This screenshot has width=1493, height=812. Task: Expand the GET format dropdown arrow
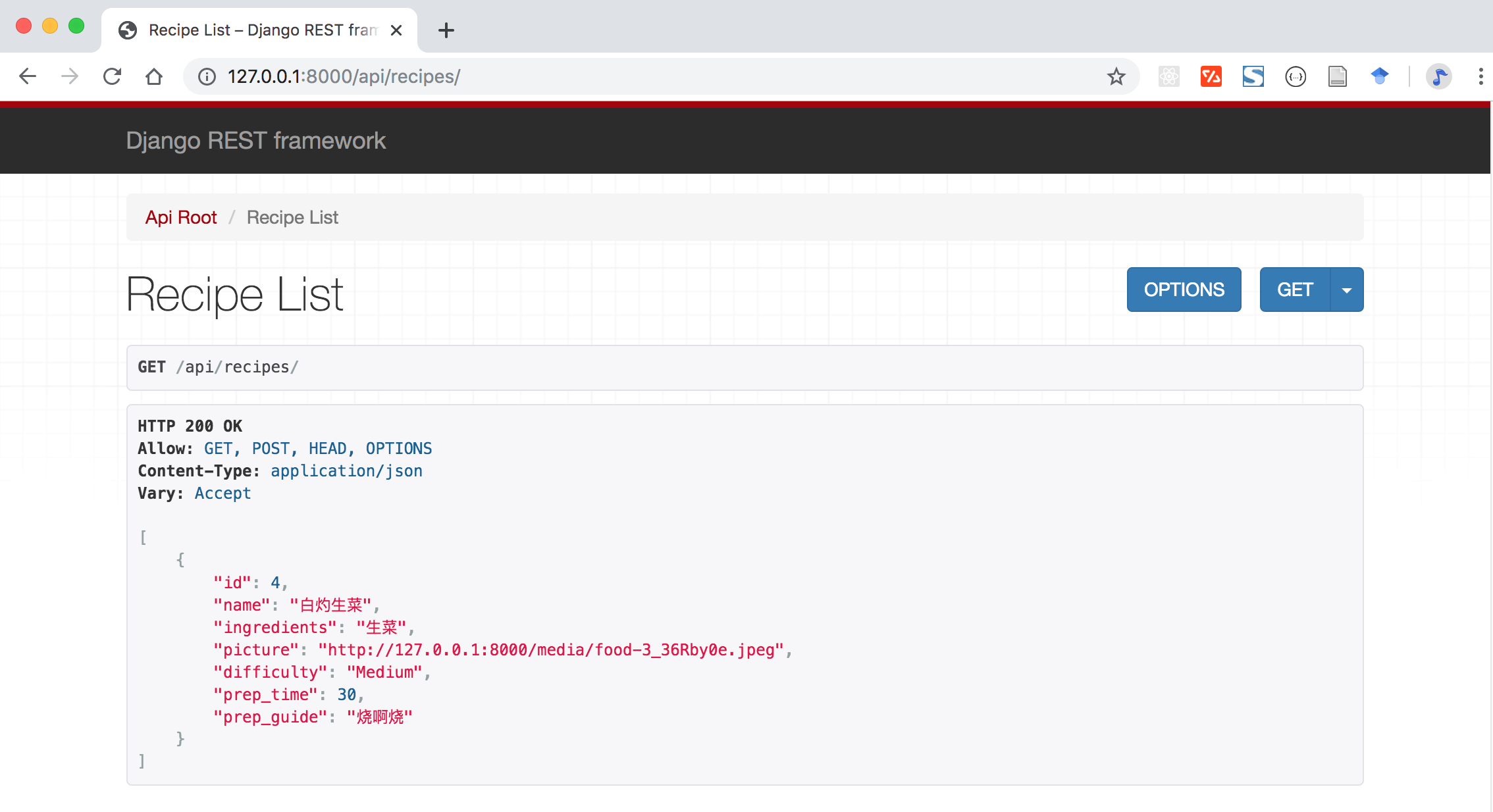click(x=1347, y=290)
